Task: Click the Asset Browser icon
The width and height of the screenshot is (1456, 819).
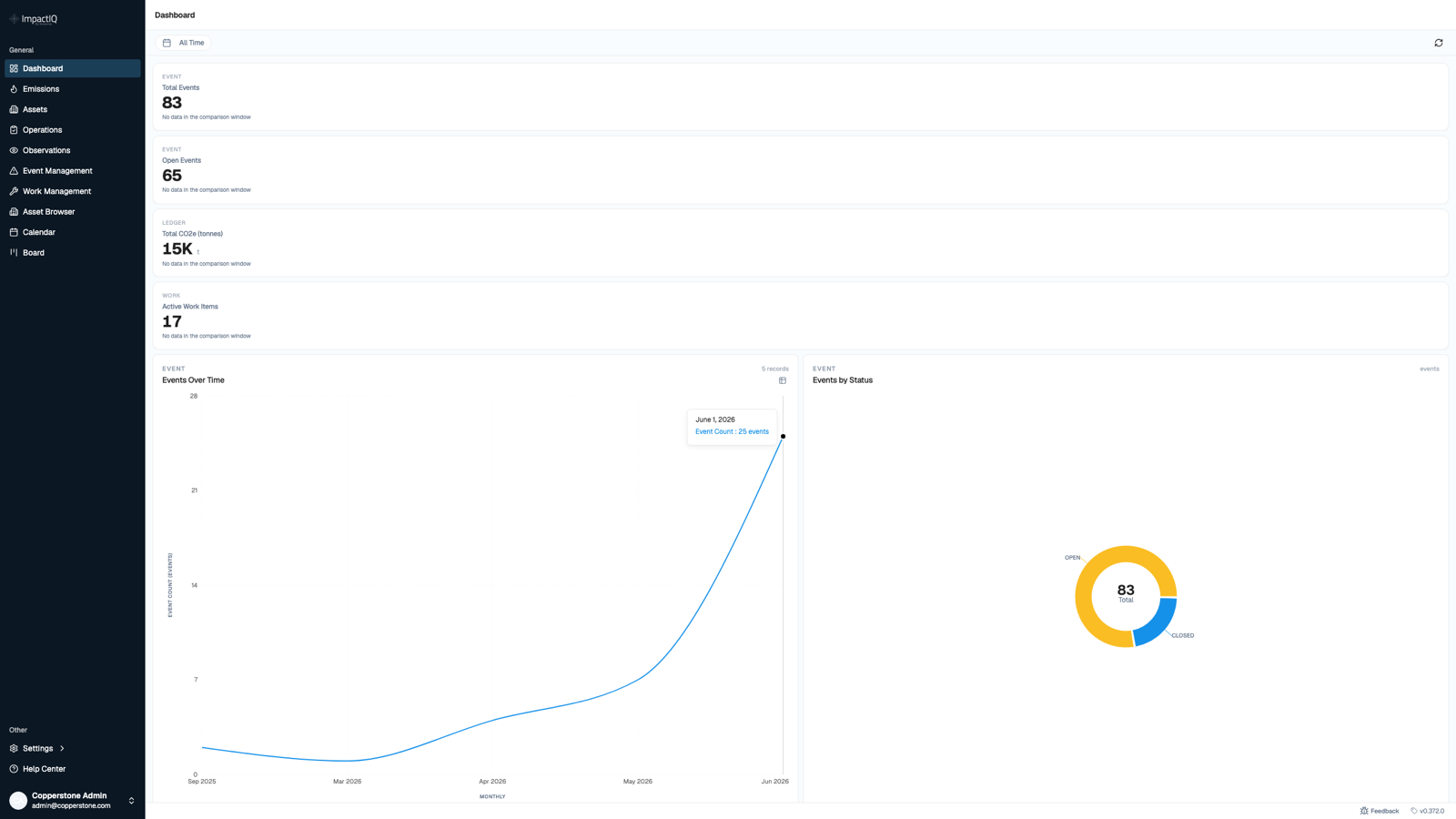Action: click(x=14, y=212)
